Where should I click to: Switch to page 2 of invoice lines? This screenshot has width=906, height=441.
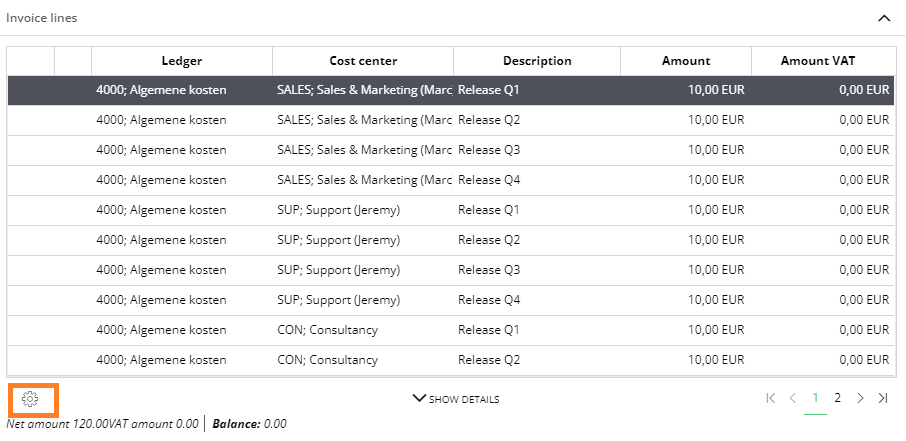tap(838, 398)
